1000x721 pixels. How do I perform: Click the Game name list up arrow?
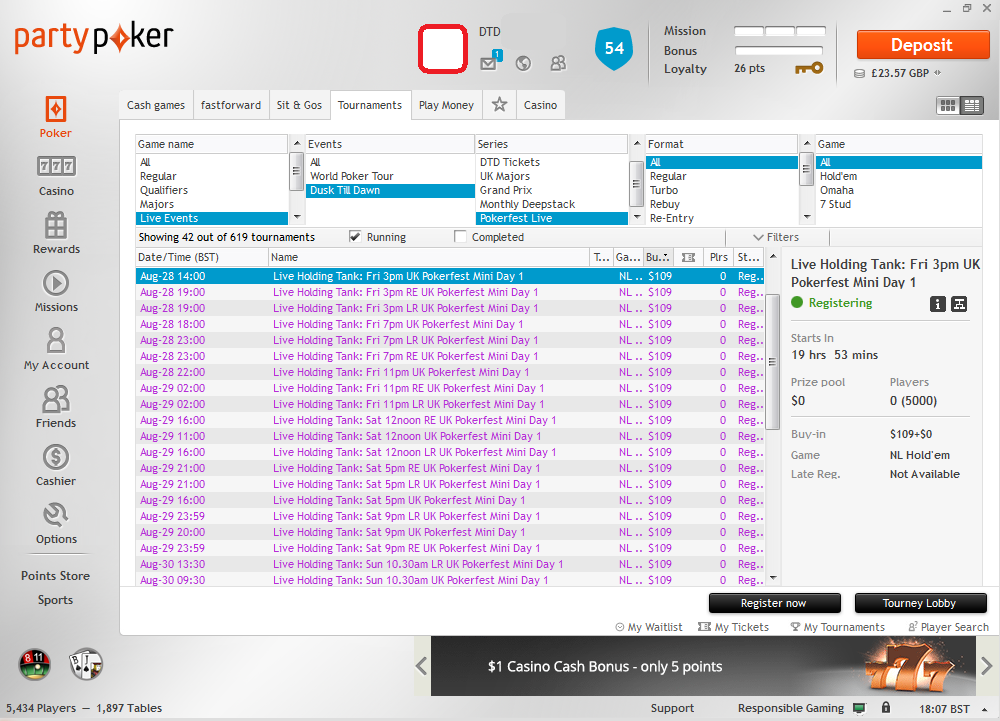pos(297,144)
